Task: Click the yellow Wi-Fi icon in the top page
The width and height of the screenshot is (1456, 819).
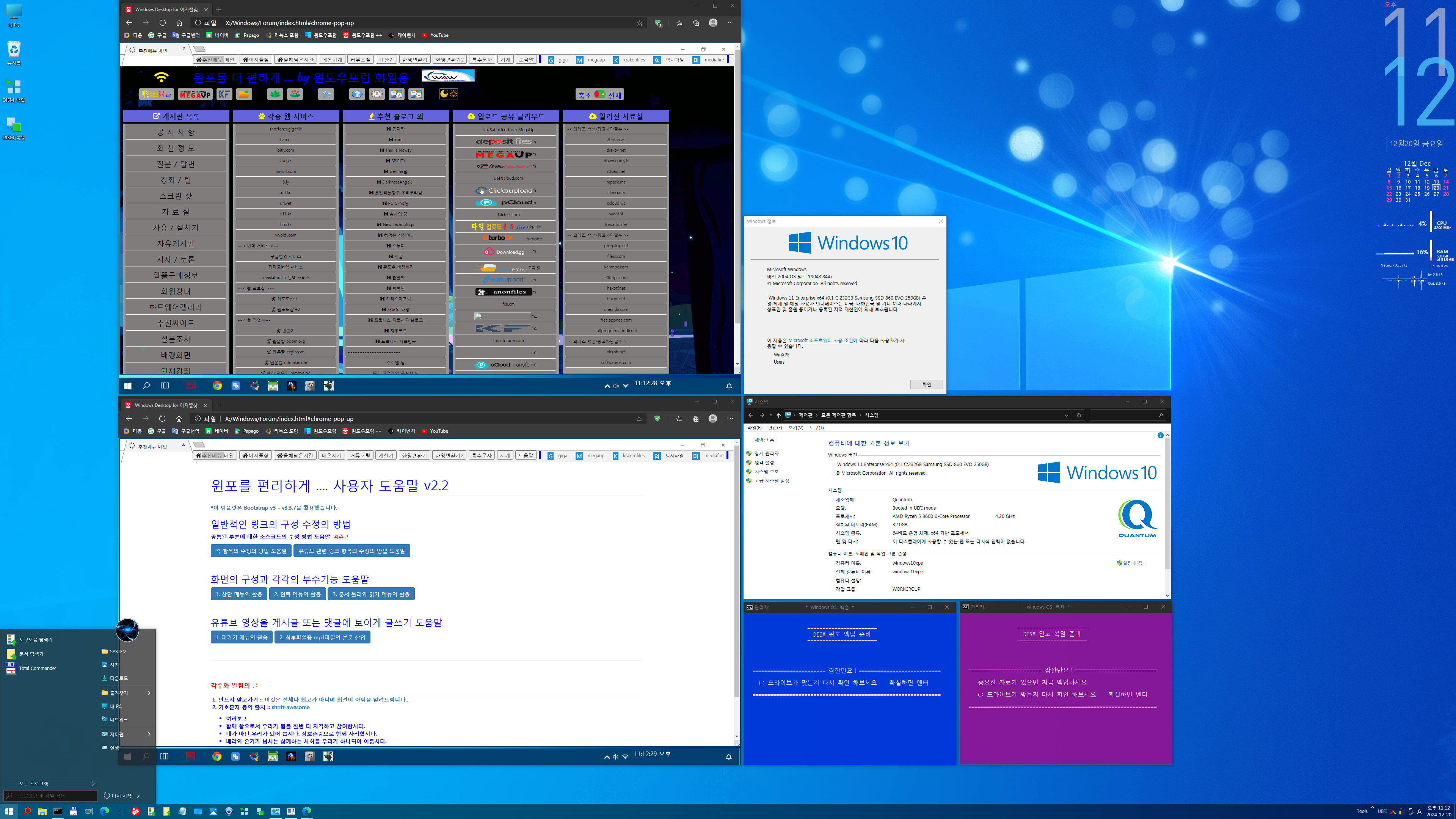Action: point(162,77)
